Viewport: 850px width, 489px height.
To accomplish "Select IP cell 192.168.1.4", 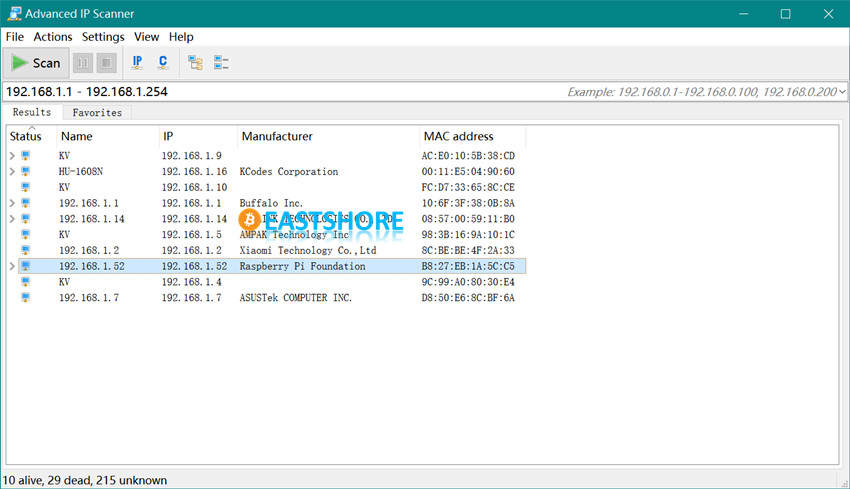I will tap(192, 282).
